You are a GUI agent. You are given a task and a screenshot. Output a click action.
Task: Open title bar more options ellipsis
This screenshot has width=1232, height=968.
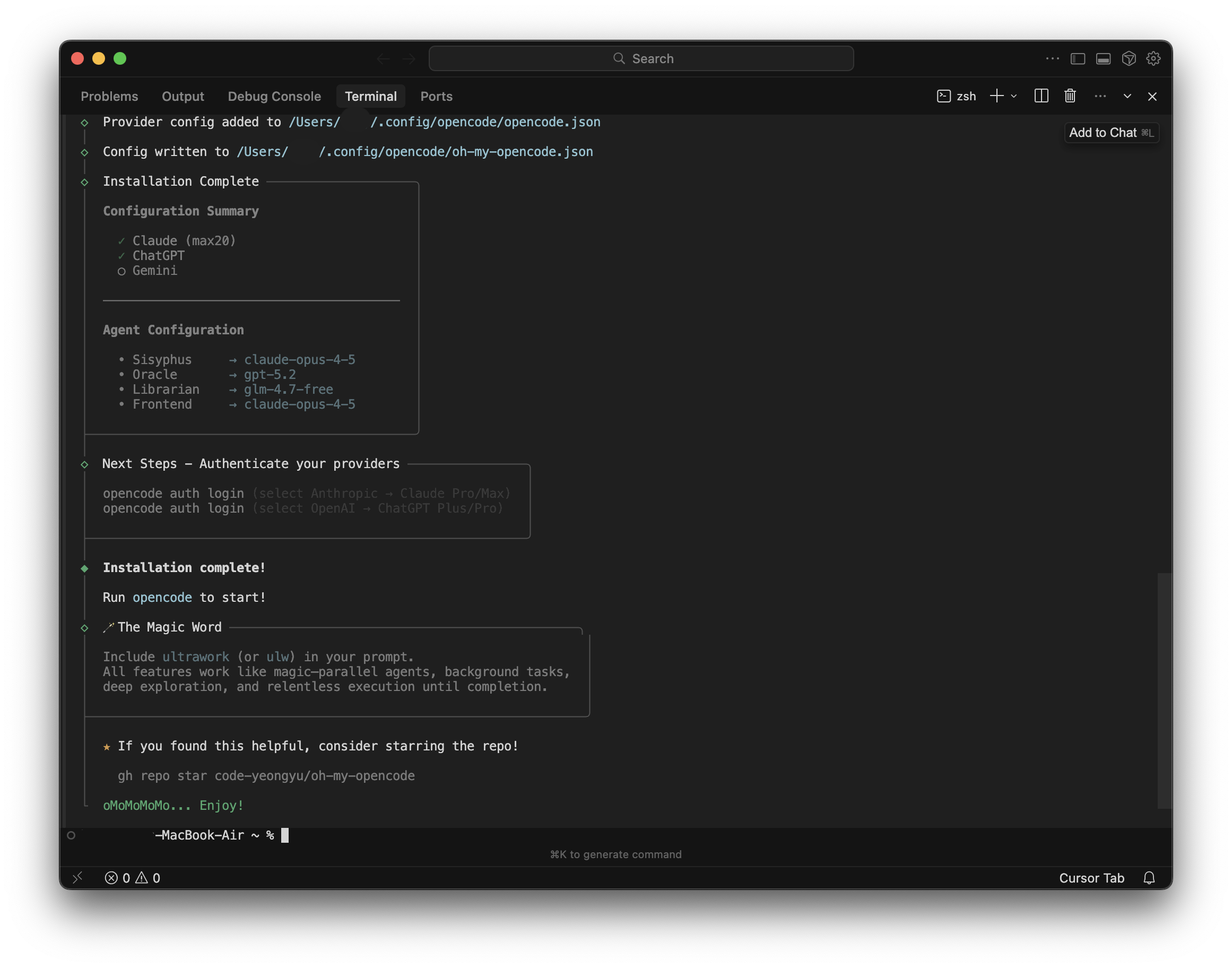[1052, 58]
